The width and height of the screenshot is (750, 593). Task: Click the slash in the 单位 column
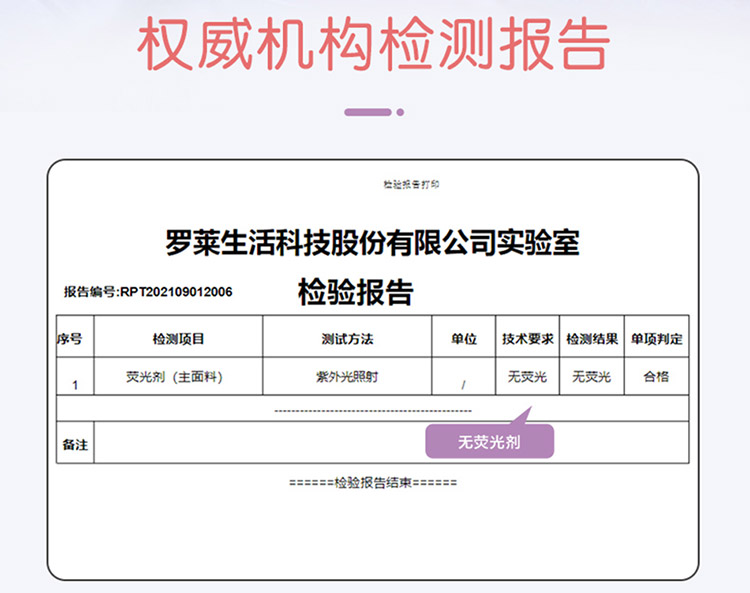463,384
